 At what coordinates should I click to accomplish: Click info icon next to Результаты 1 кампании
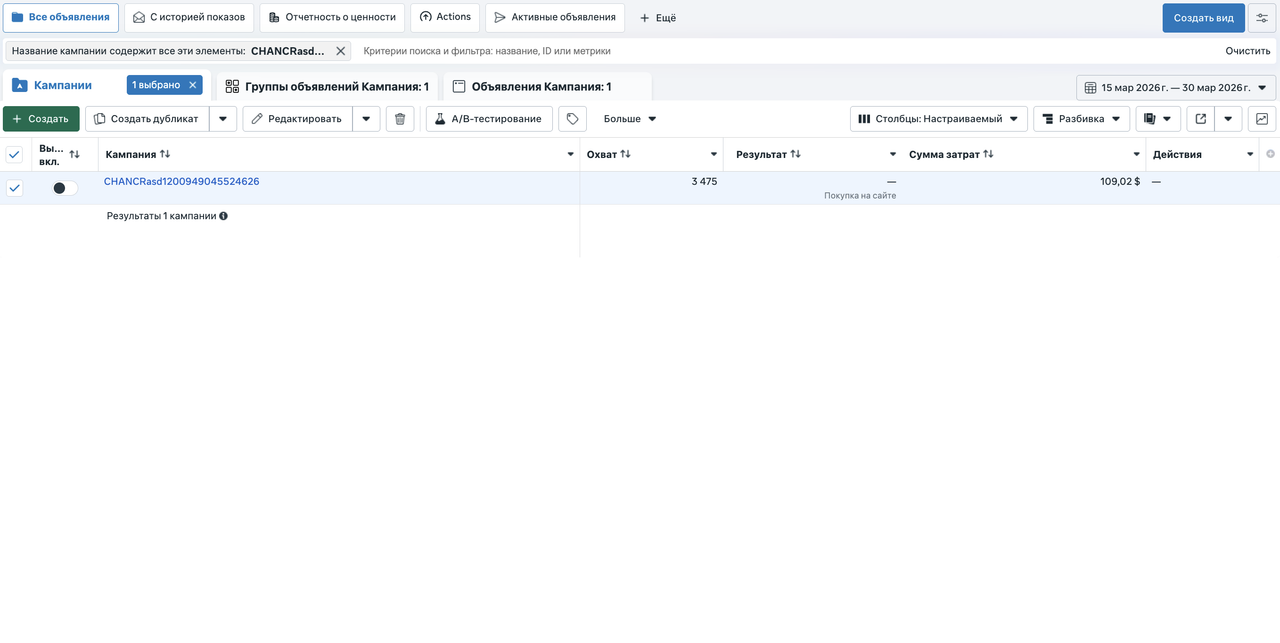tap(223, 216)
